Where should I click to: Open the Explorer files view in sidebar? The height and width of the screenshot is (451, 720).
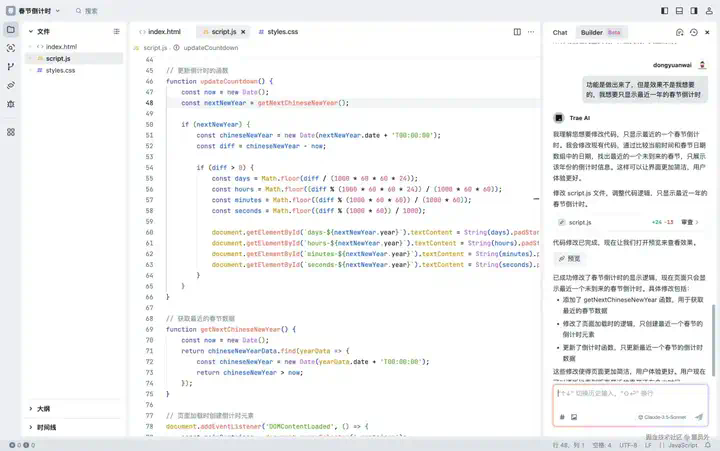point(11,30)
